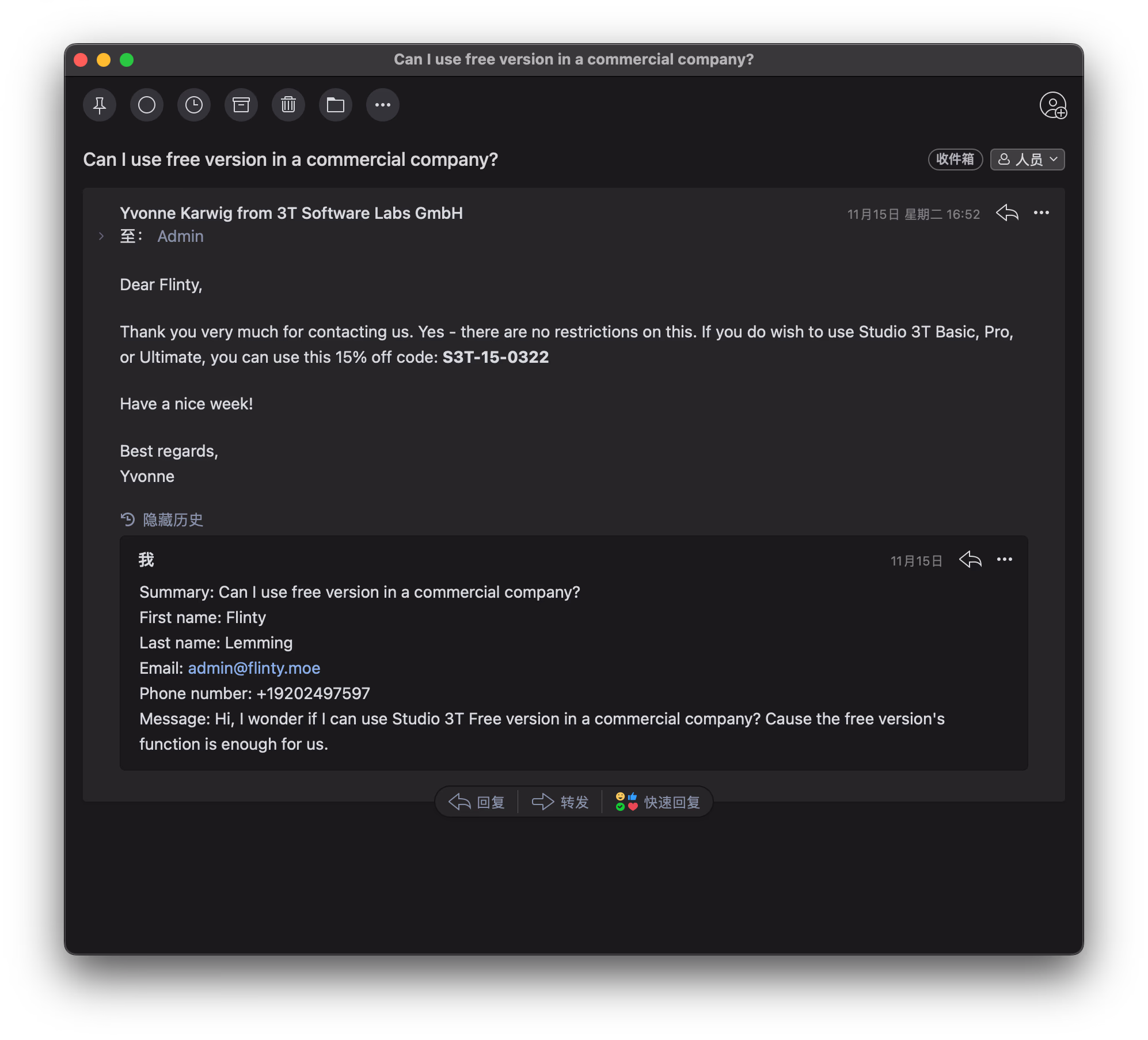Open the 人员 dropdown

tap(1027, 160)
